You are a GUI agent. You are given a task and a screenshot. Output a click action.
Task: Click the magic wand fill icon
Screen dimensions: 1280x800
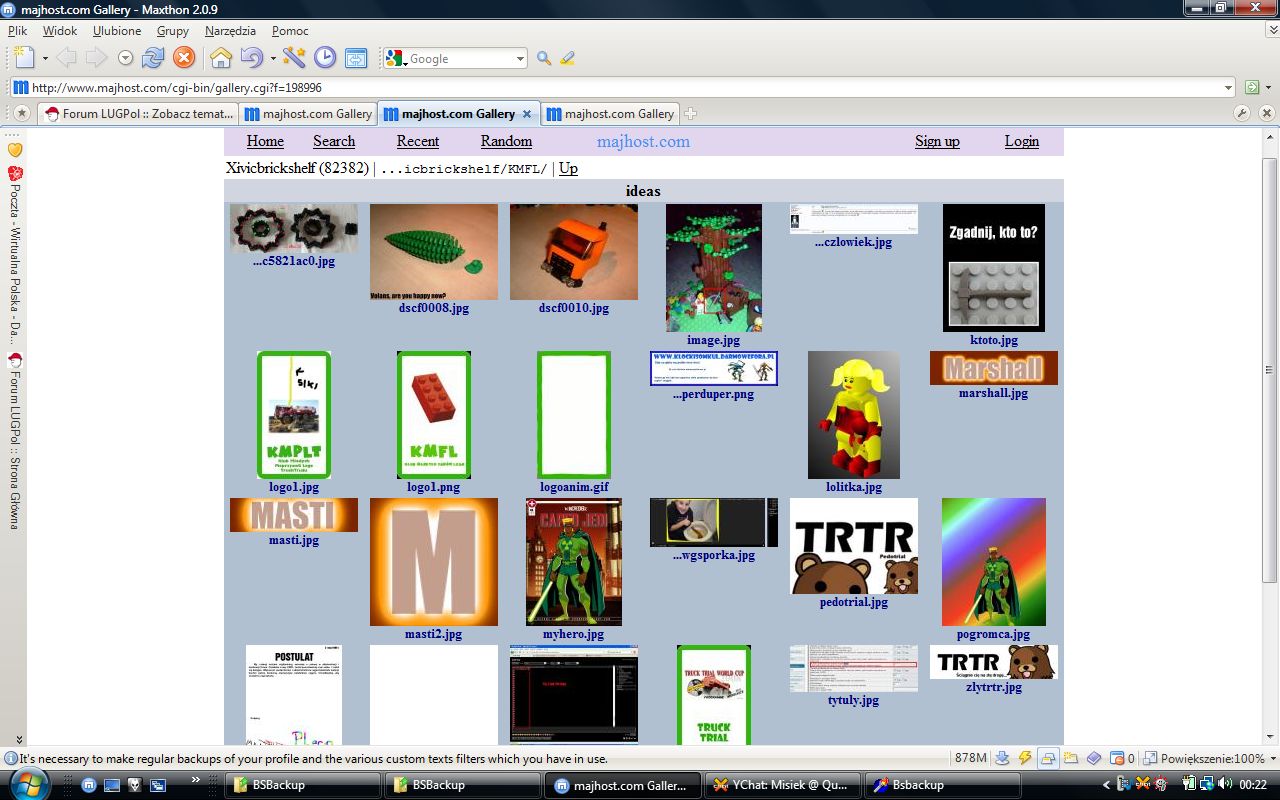[x=293, y=58]
